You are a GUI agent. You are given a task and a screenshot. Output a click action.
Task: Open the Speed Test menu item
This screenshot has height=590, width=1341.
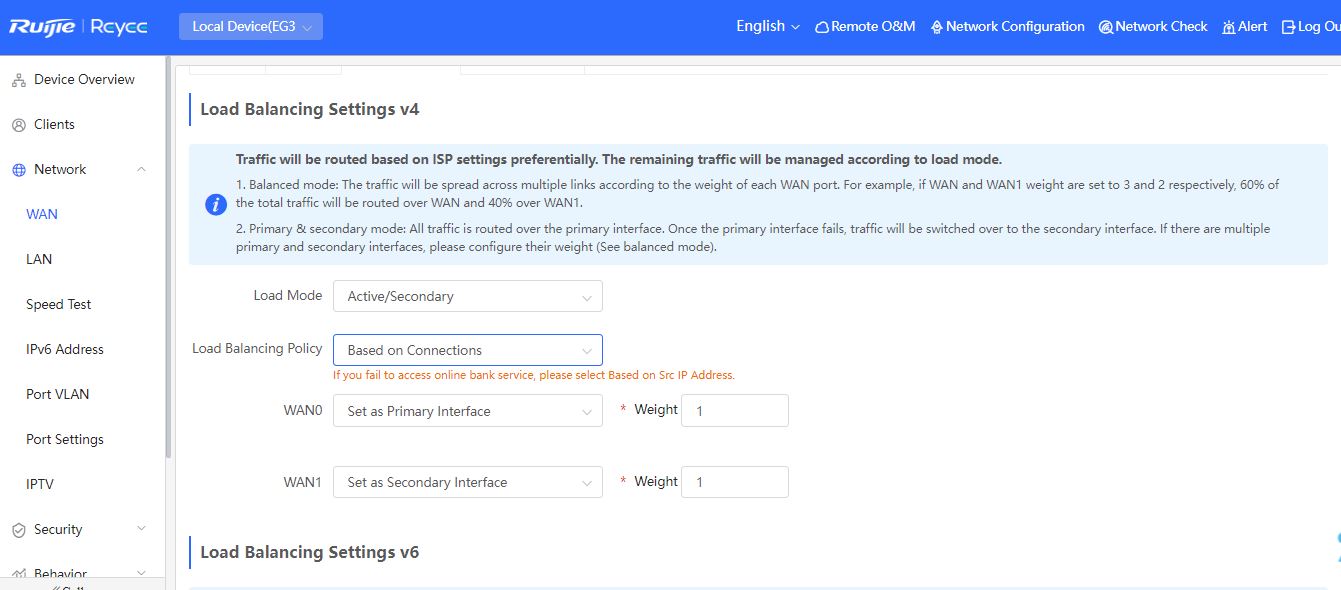59,304
